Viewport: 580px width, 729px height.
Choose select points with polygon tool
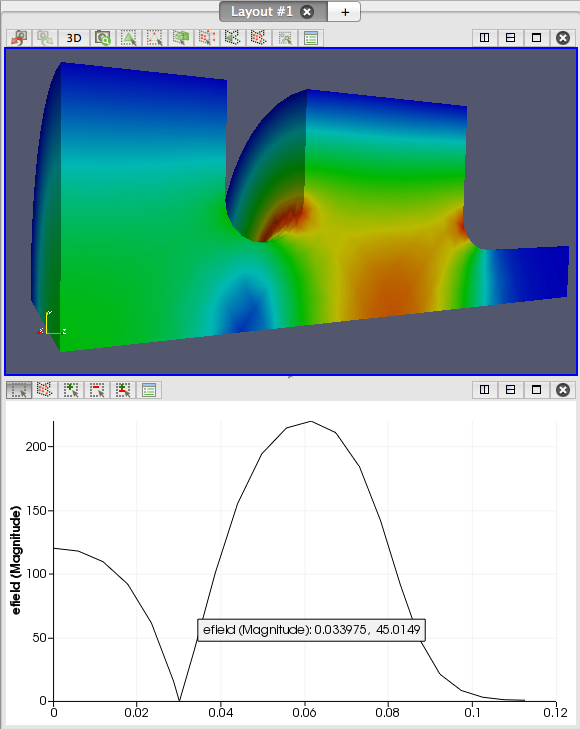point(259,38)
